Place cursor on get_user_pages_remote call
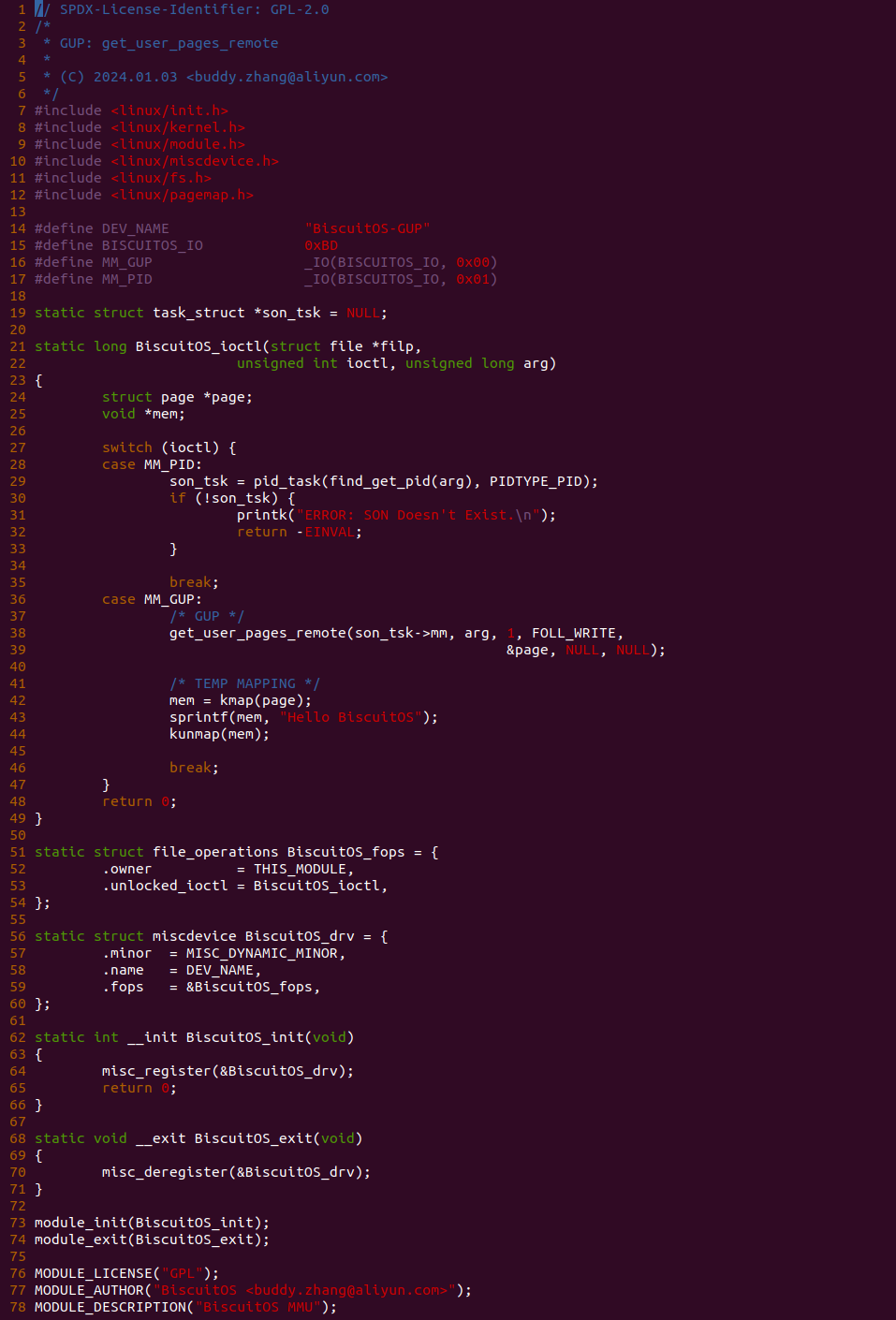The width and height of the screenshot is (896, 1320). coord(257,633)
